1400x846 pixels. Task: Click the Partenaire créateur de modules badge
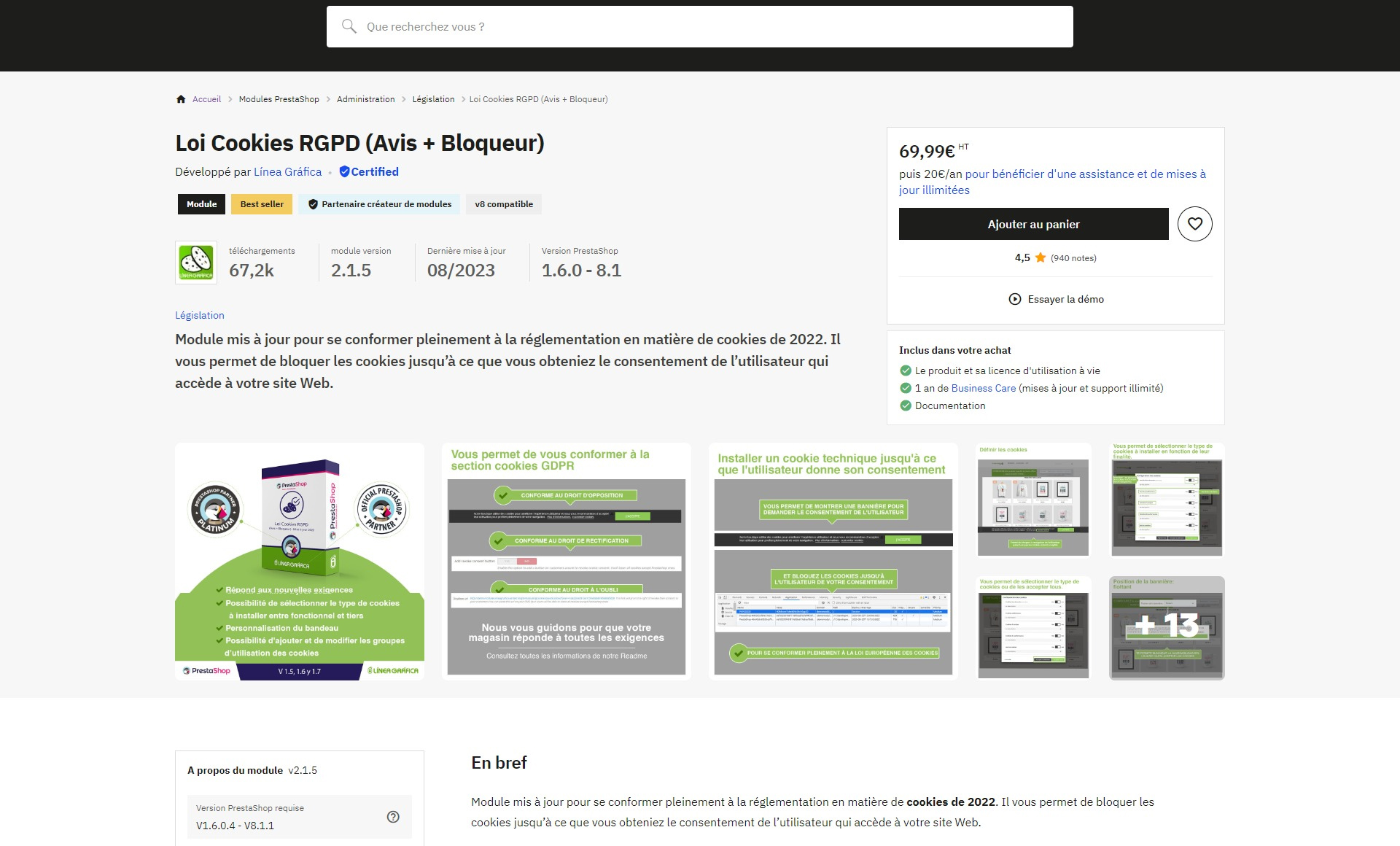click(x=379, y=204)
